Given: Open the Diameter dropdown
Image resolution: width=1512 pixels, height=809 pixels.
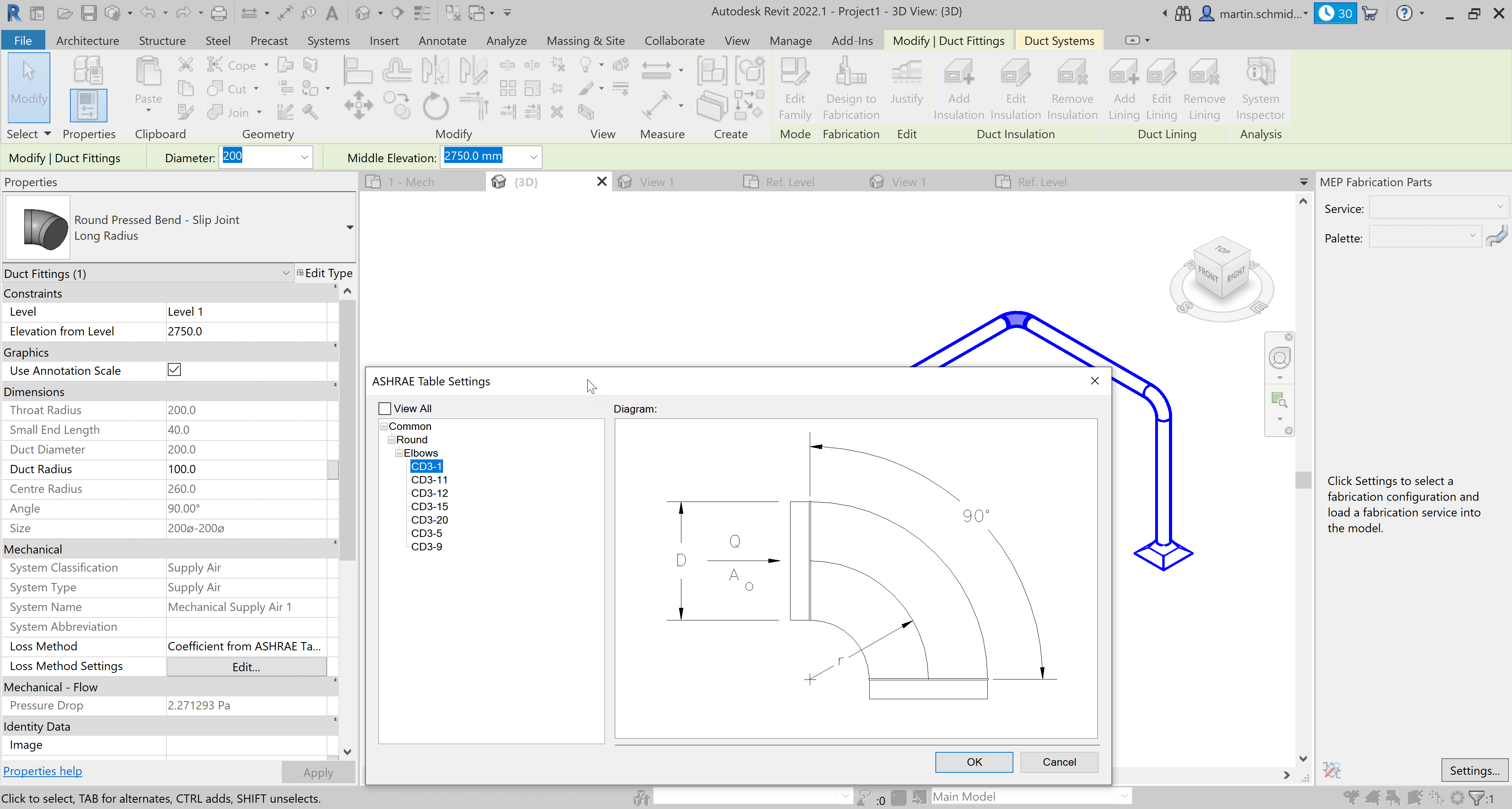Looking at the screenshot, I should 304,157.
